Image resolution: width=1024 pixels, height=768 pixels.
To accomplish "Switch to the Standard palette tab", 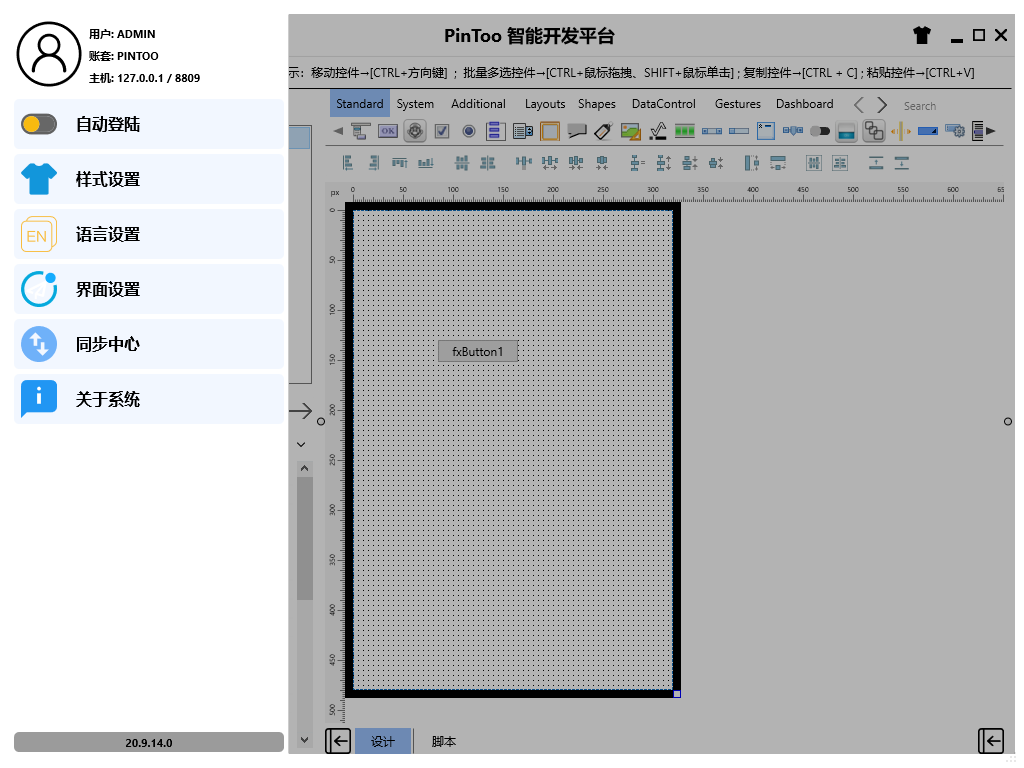I will [x=359, y=104].
